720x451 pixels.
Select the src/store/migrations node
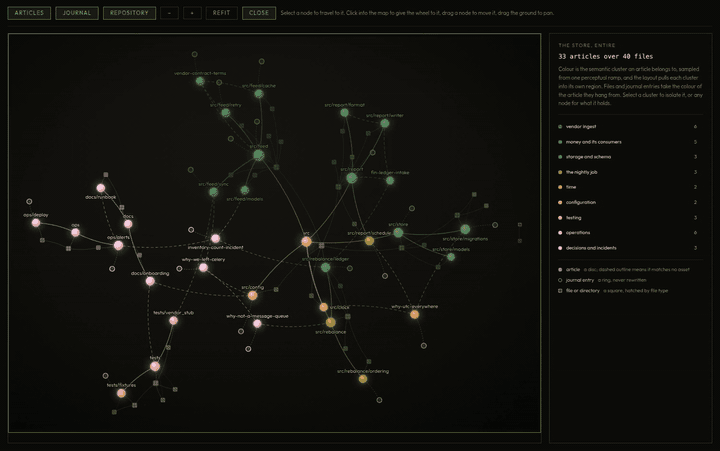(x=465, y=229)
